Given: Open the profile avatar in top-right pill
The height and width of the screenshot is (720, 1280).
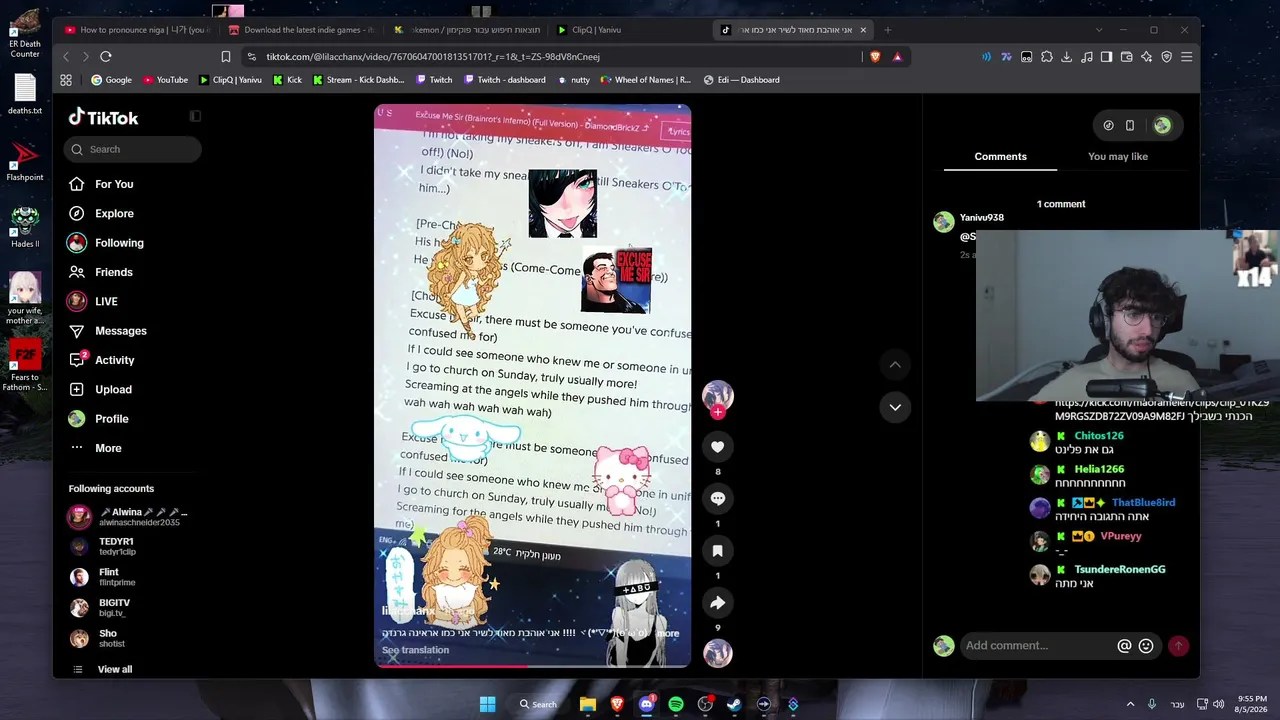Looking at the screenshot, I should pos(1162,125).
